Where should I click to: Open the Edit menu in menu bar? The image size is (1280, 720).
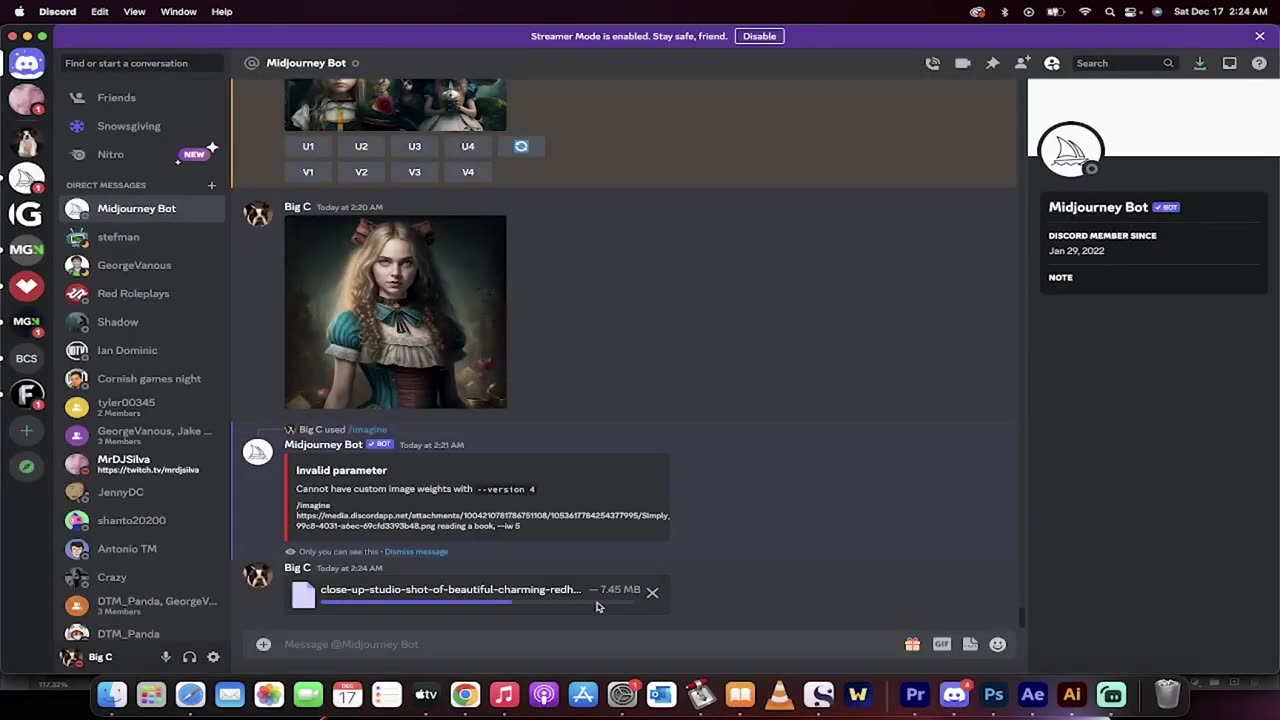[100, 12]
